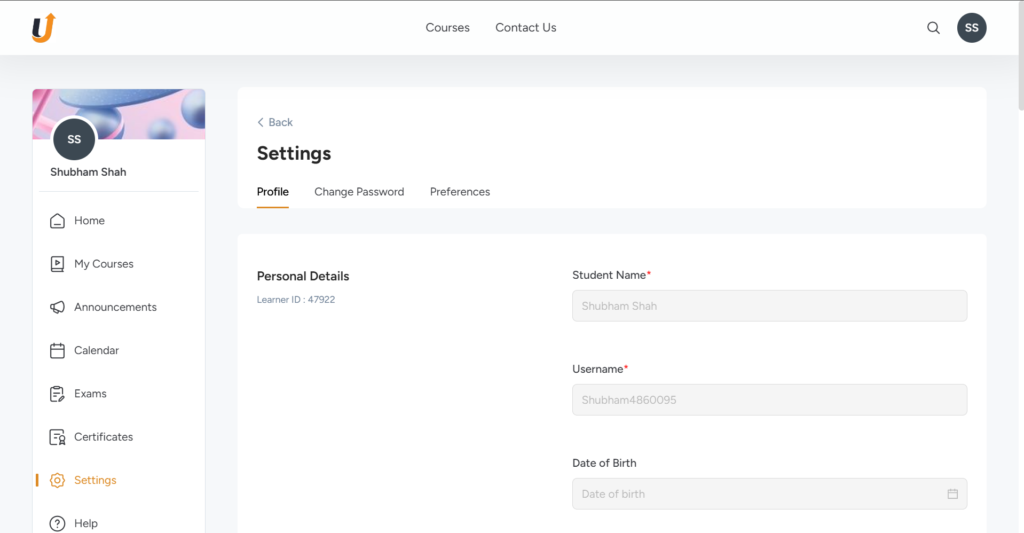The width and height of the screenshot is (1024, 533).
Task: Switch to the Change Password tab
Action: point(359,192)
